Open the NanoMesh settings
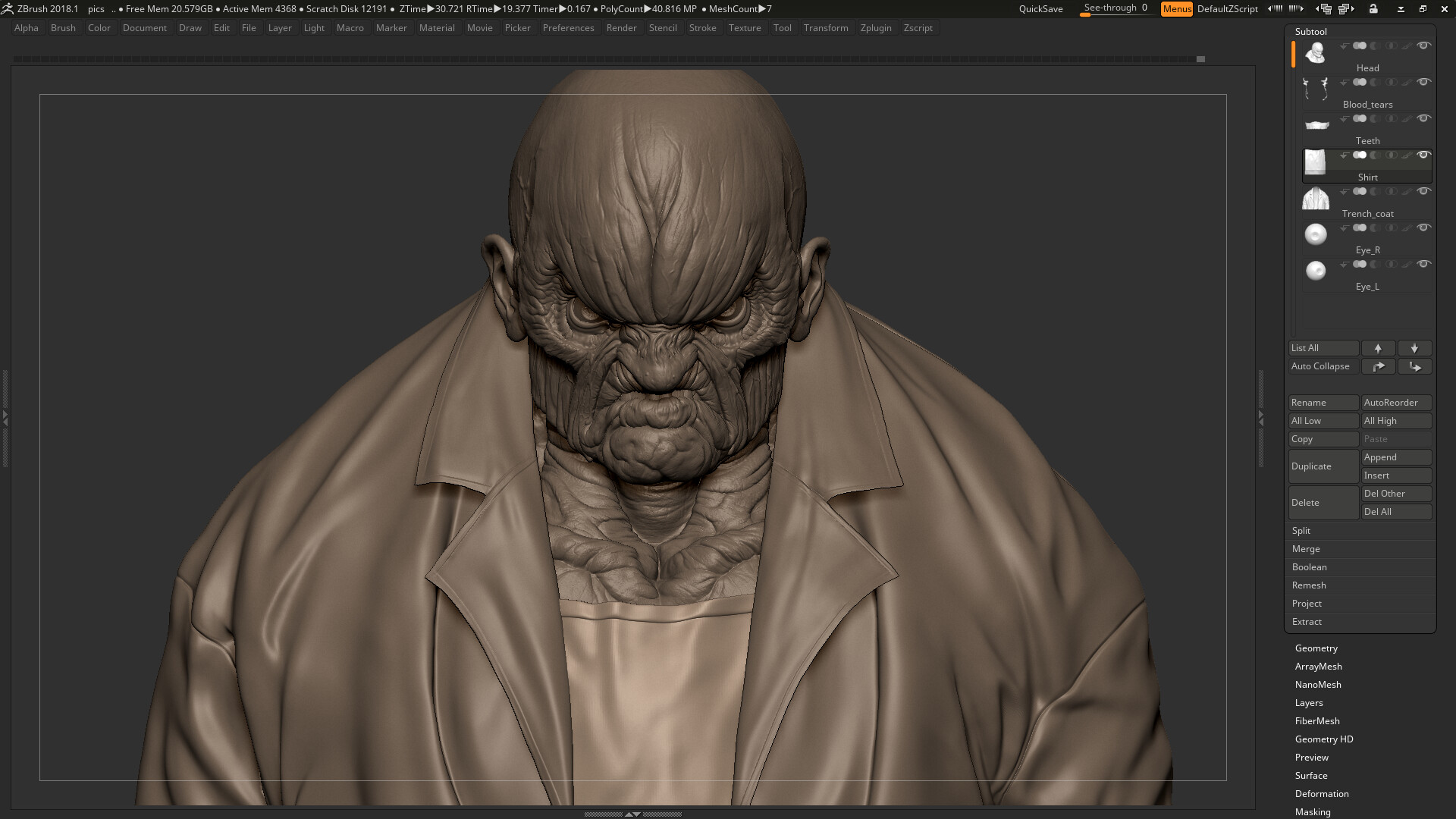1456x819 pixels. [1318, 684]
